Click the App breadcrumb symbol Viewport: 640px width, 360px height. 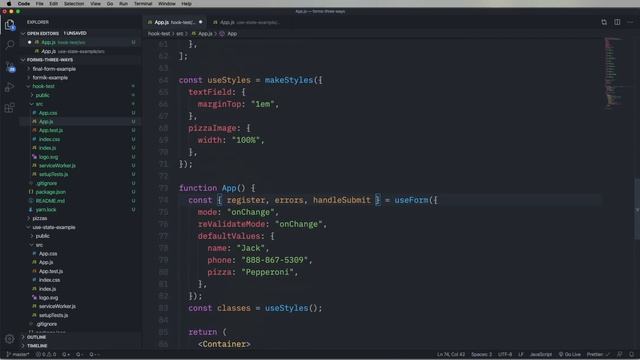(232, 34)
